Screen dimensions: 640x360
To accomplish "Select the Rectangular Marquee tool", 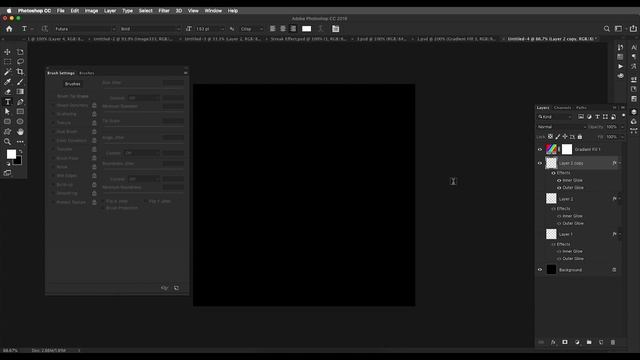I will coord(7,62).
